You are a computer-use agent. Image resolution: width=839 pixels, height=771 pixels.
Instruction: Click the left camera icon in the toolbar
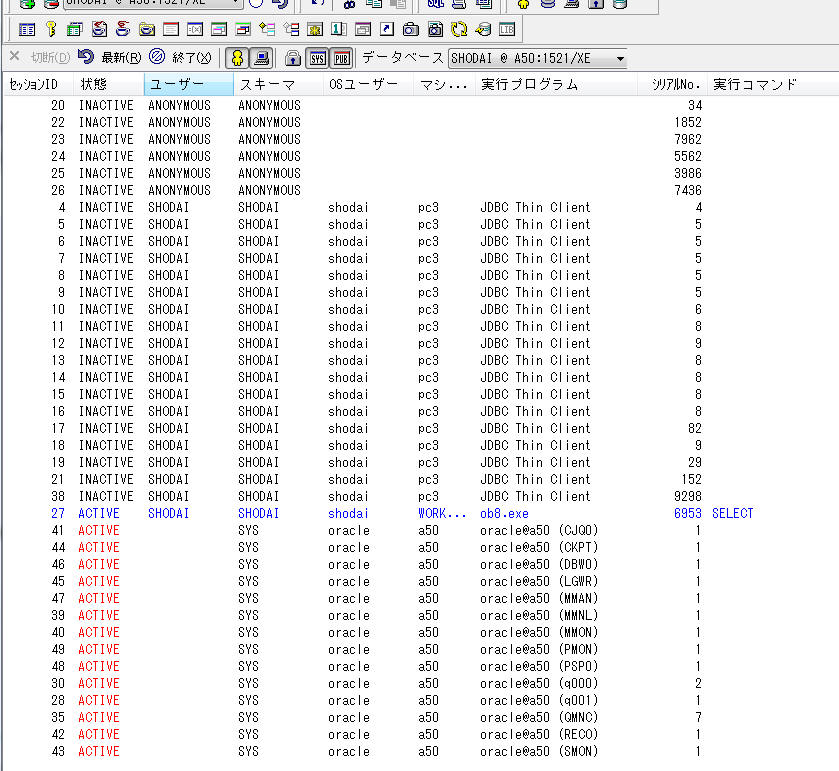(411, 29)
